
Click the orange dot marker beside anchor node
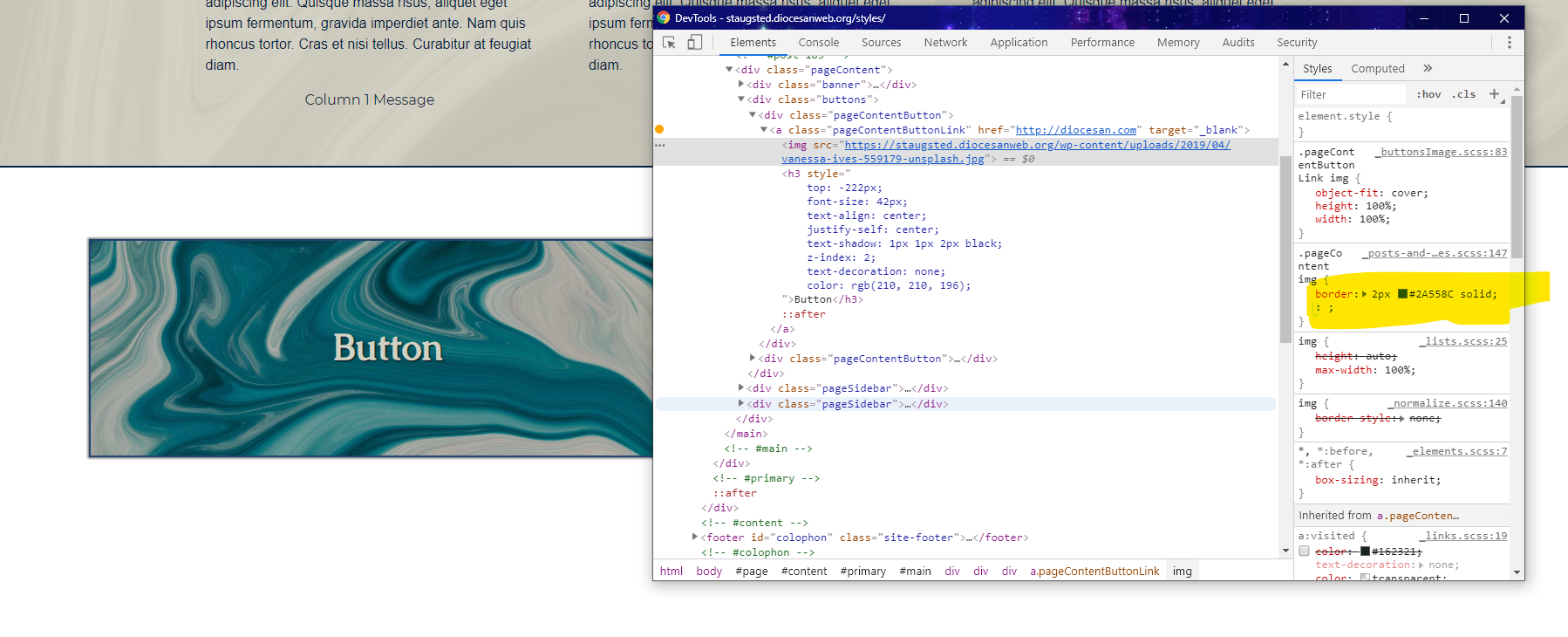point(659,129)
